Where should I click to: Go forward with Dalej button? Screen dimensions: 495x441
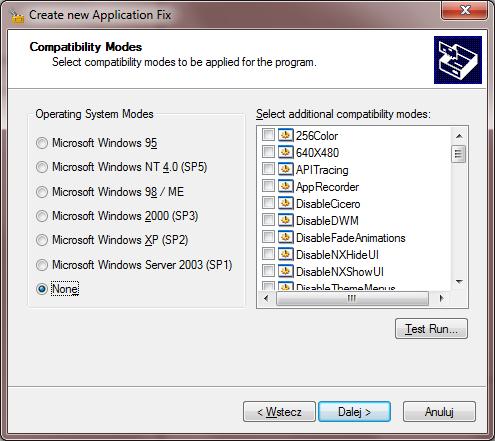(354, 412)
